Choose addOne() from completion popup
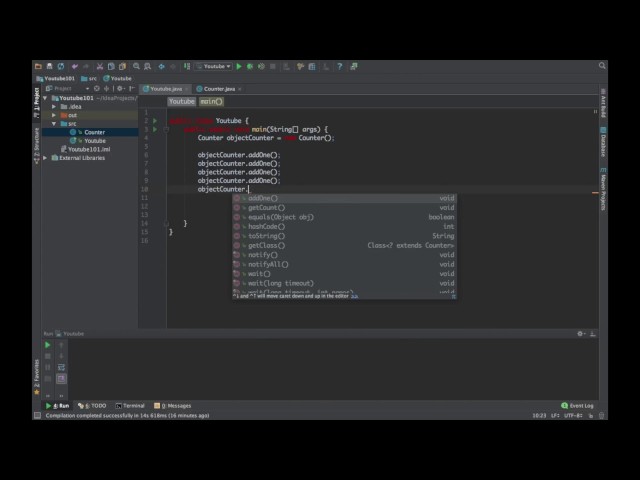Viewport: 640px width, 480px height. pos(344,198)
